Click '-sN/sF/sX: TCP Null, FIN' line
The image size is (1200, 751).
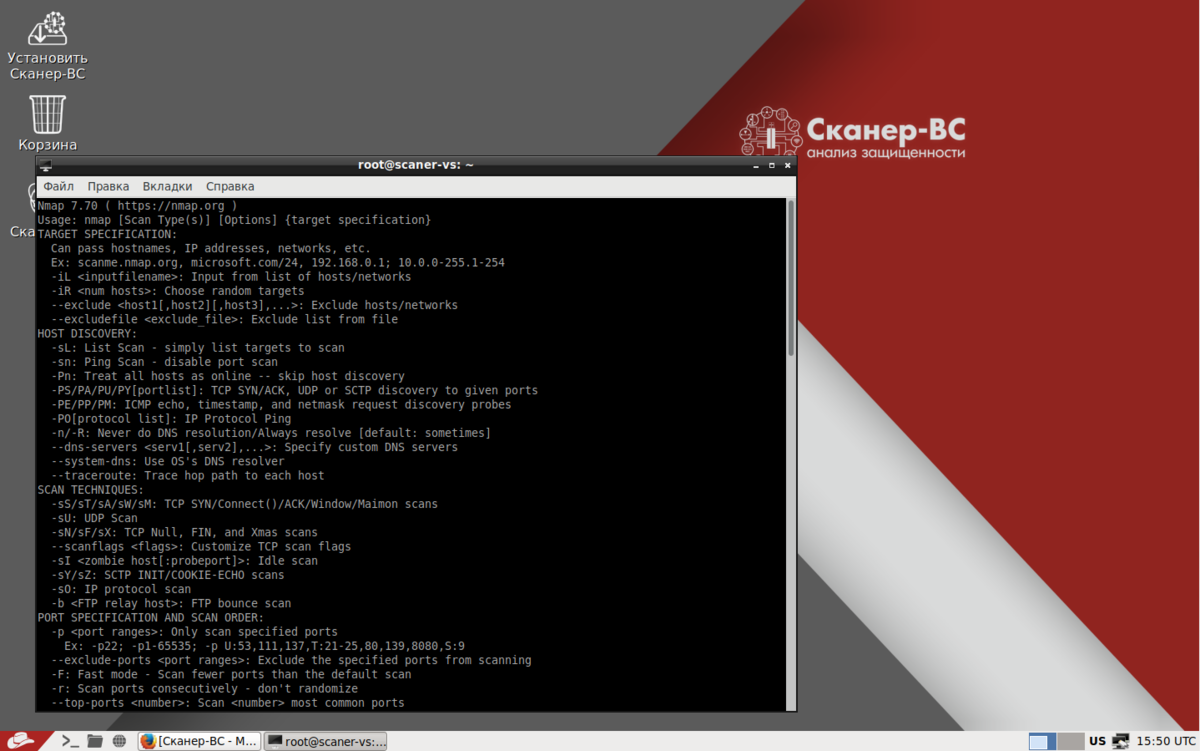click(184, 532)
